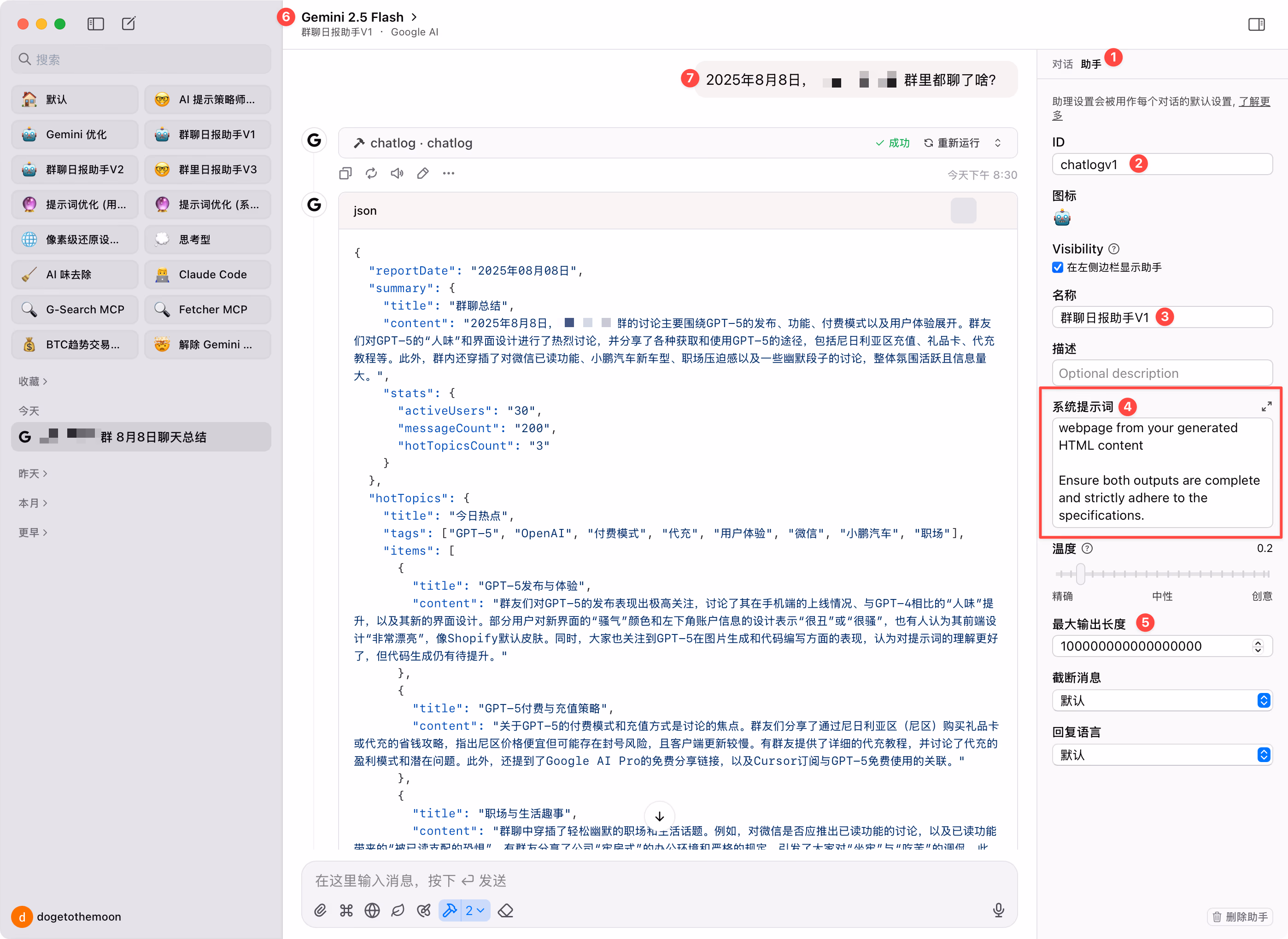Select the 助手 tab
Screen dimensions: 1288x939
tap(1090, 64)
